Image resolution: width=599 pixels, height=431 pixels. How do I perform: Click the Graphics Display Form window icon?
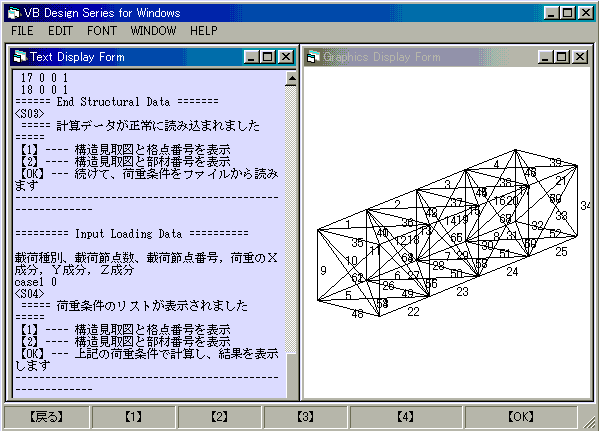(x=313, y=57)
